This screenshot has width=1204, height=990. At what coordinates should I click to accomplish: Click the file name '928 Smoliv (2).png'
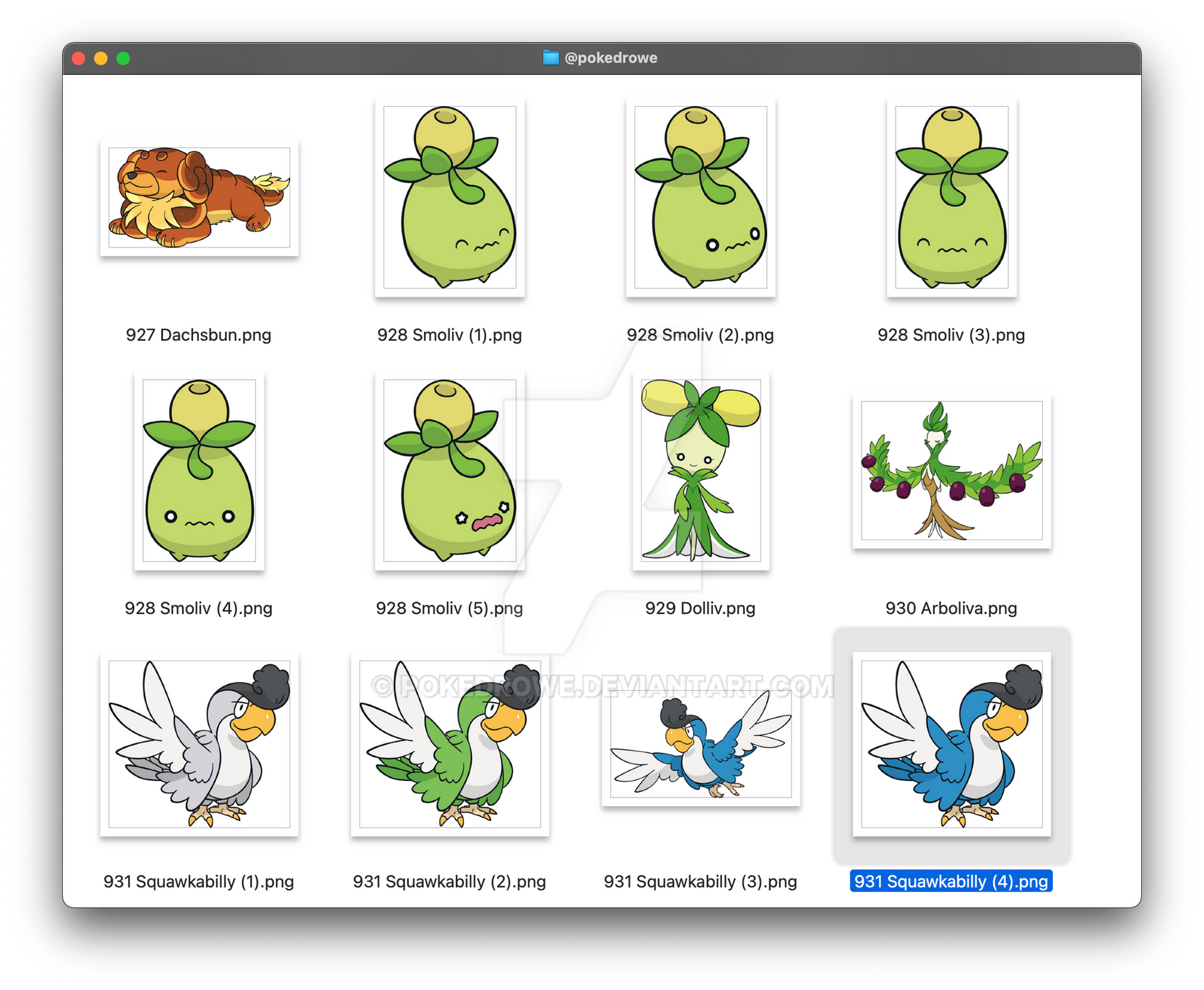tap(700, 334)
